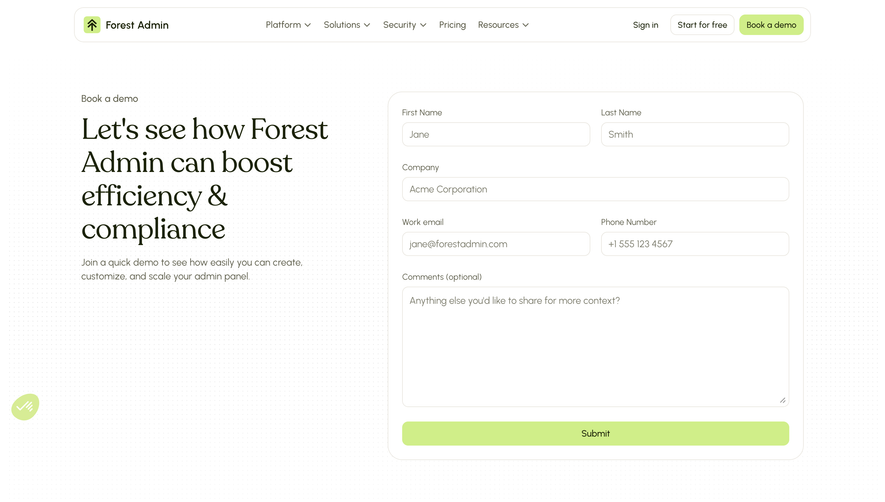The width and height of the screenshot is (885, 502).
Task: Click the comments box resize handle
Action: [782, 400]
